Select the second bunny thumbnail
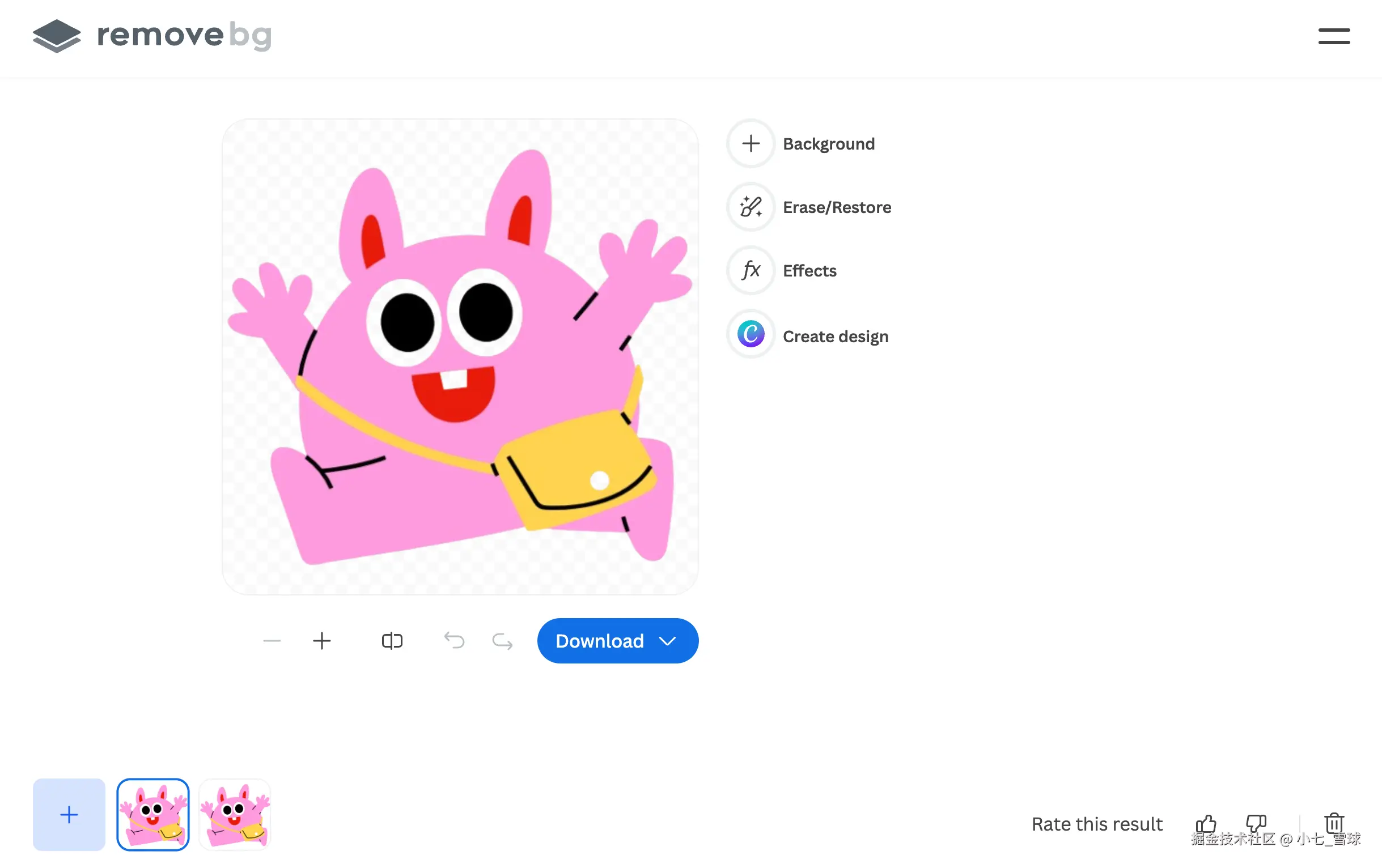The height and width of the screenshot is (868, 1382). [235, 815]
